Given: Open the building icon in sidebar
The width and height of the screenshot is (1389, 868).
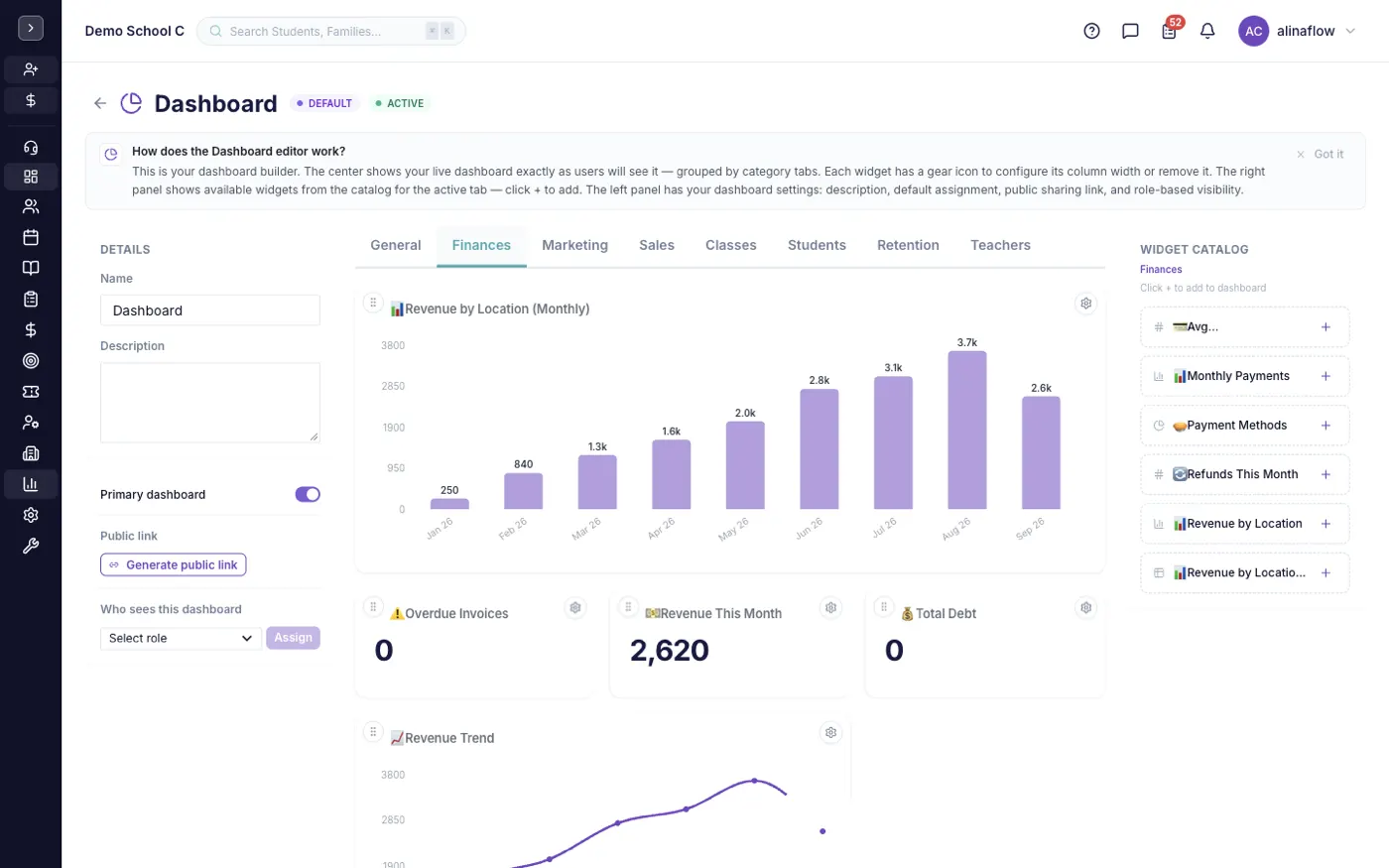Looking at the screenshot, I should (x=31, y=453).
